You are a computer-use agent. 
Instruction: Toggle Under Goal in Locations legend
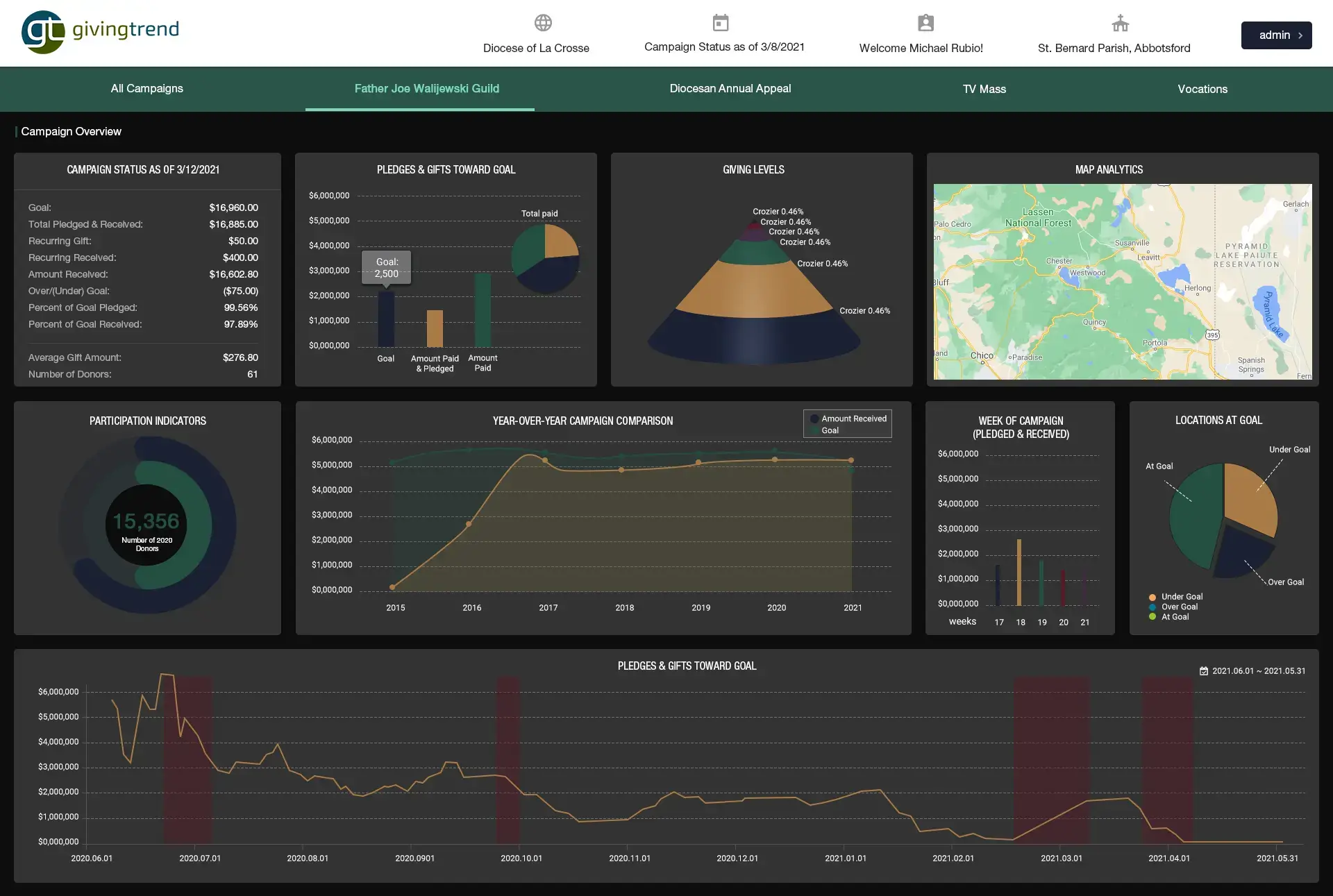(1181, 597)
